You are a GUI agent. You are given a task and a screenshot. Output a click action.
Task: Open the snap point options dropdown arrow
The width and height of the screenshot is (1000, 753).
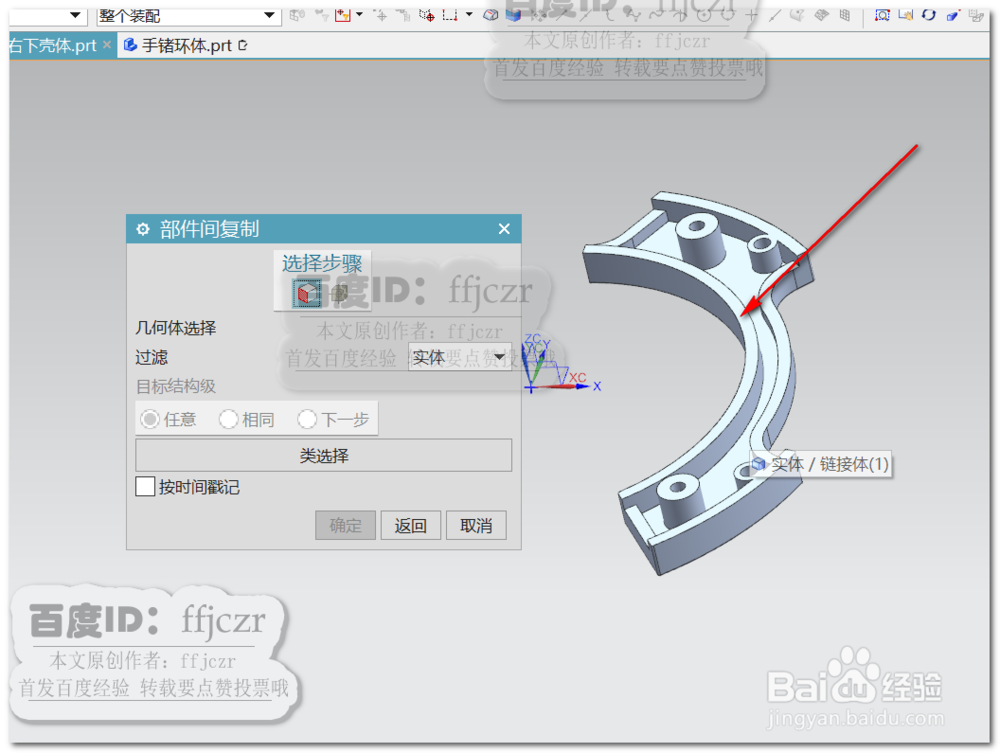point(360,15)
